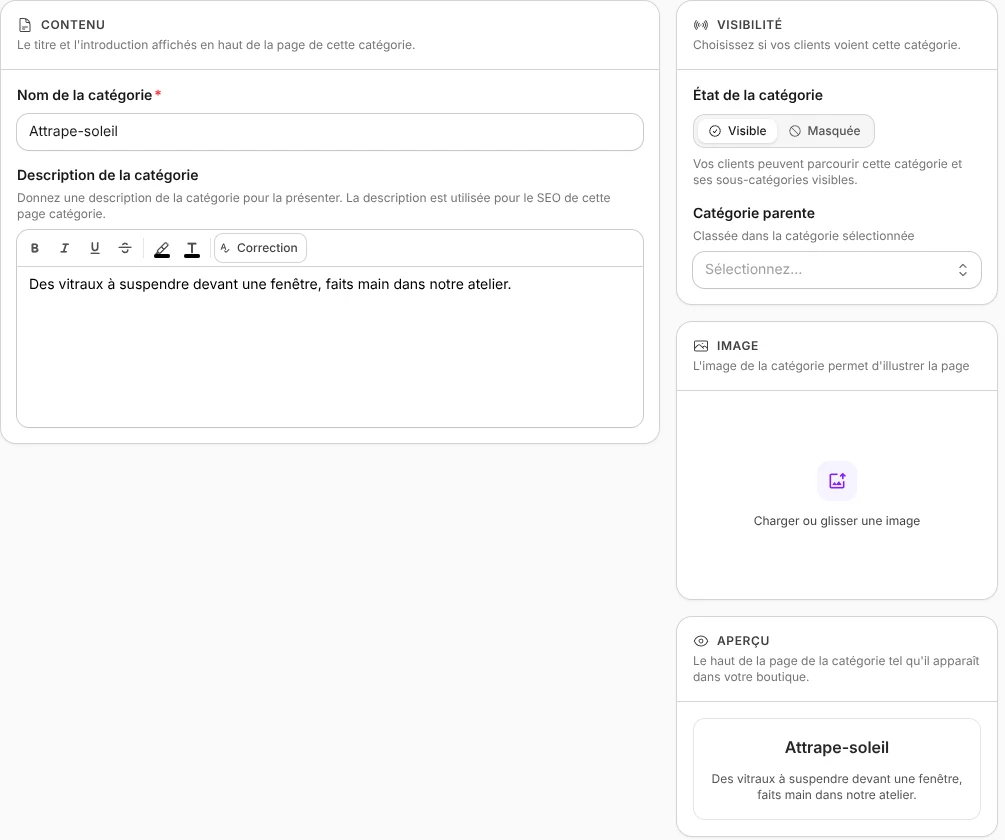Focus the Nom de la catégorie field
The image size is (1005, 840).
(x=330, y=132)
